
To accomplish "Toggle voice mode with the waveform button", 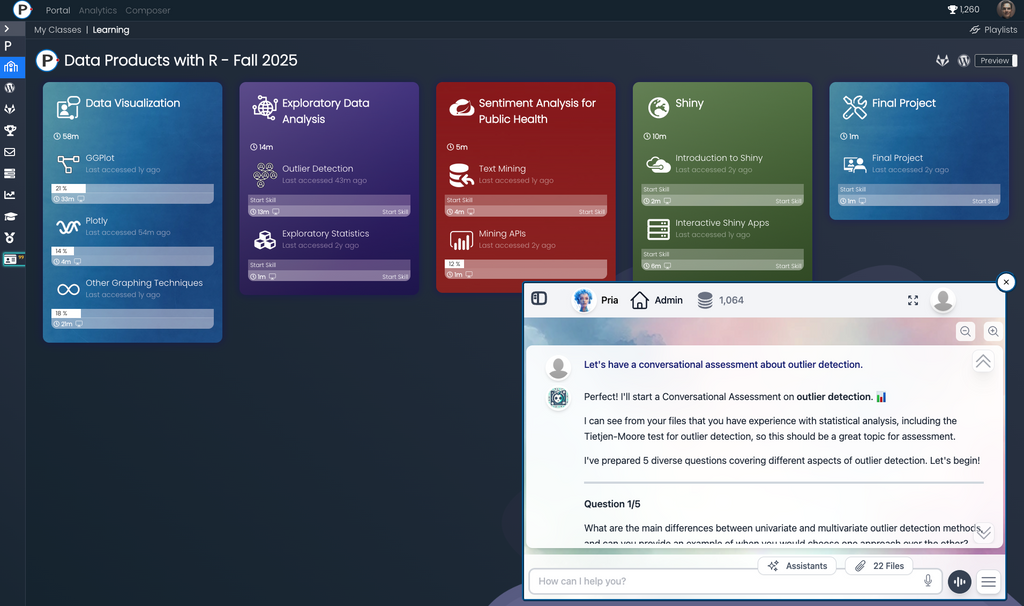I will pos(959,581).
